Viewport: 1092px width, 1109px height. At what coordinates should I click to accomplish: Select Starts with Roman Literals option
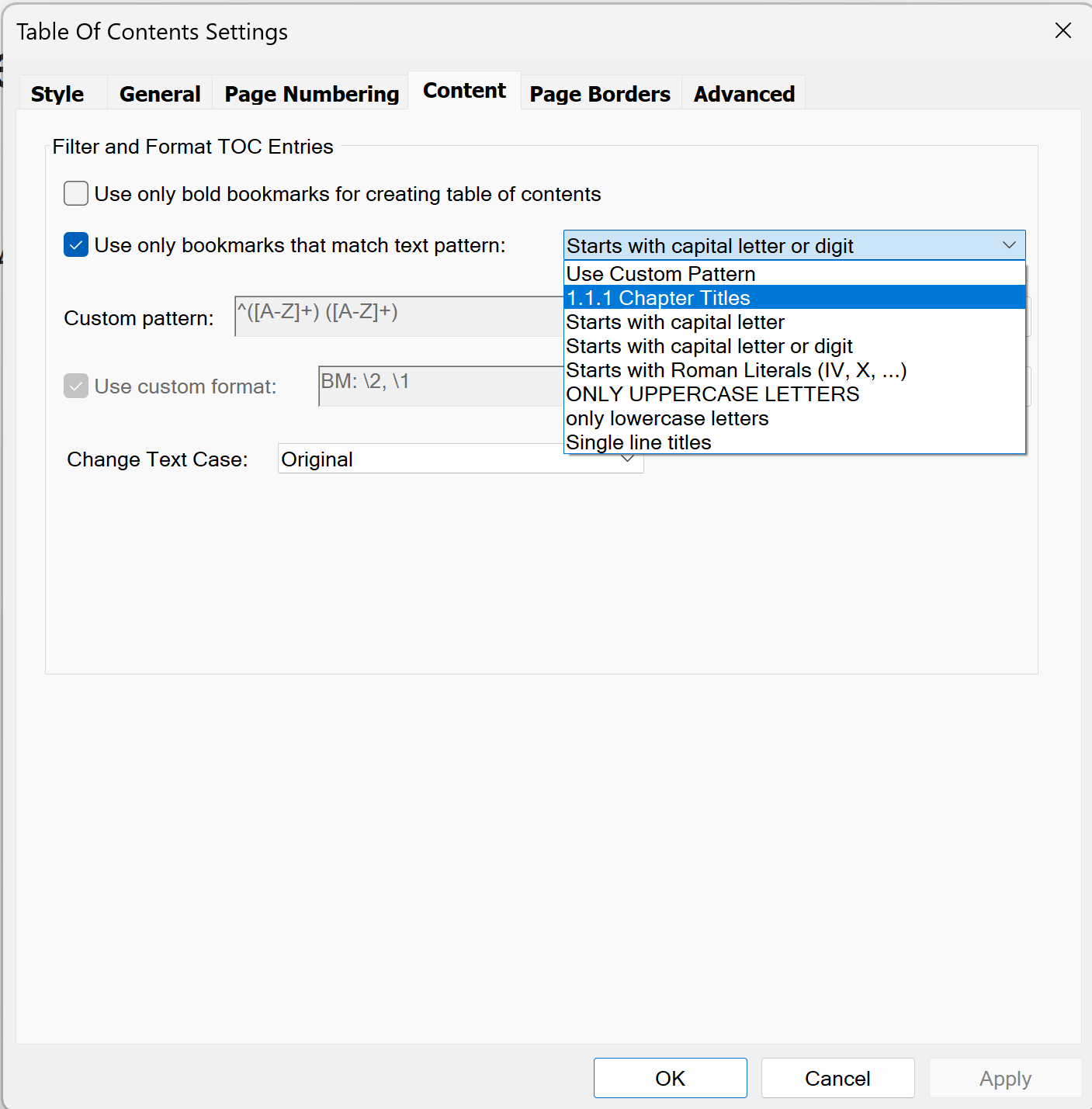coord(795,369)
